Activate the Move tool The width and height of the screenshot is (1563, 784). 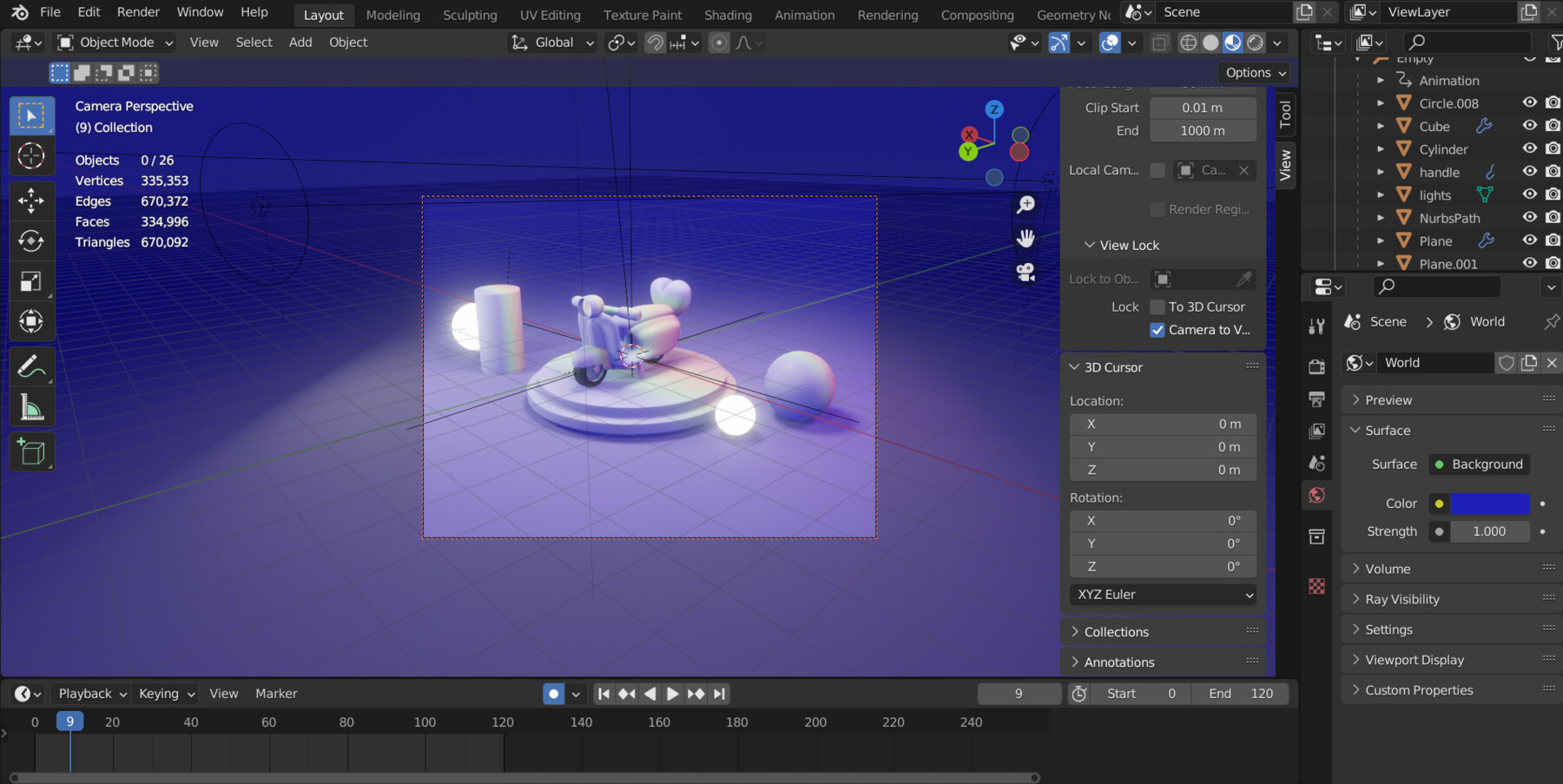tap(31, 201)
